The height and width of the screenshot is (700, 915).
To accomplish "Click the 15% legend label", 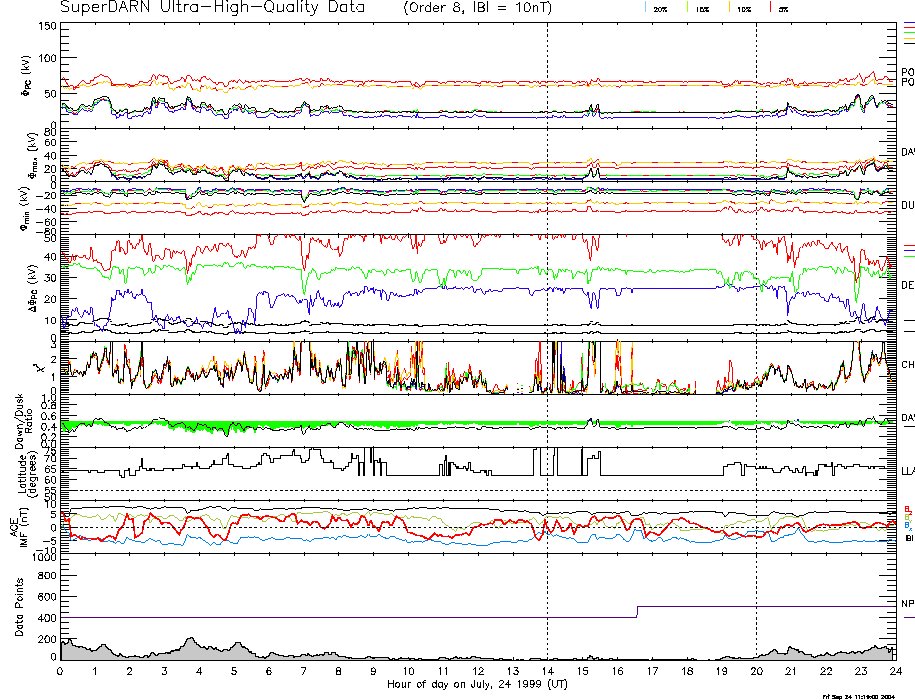I will tap(703, 8).
